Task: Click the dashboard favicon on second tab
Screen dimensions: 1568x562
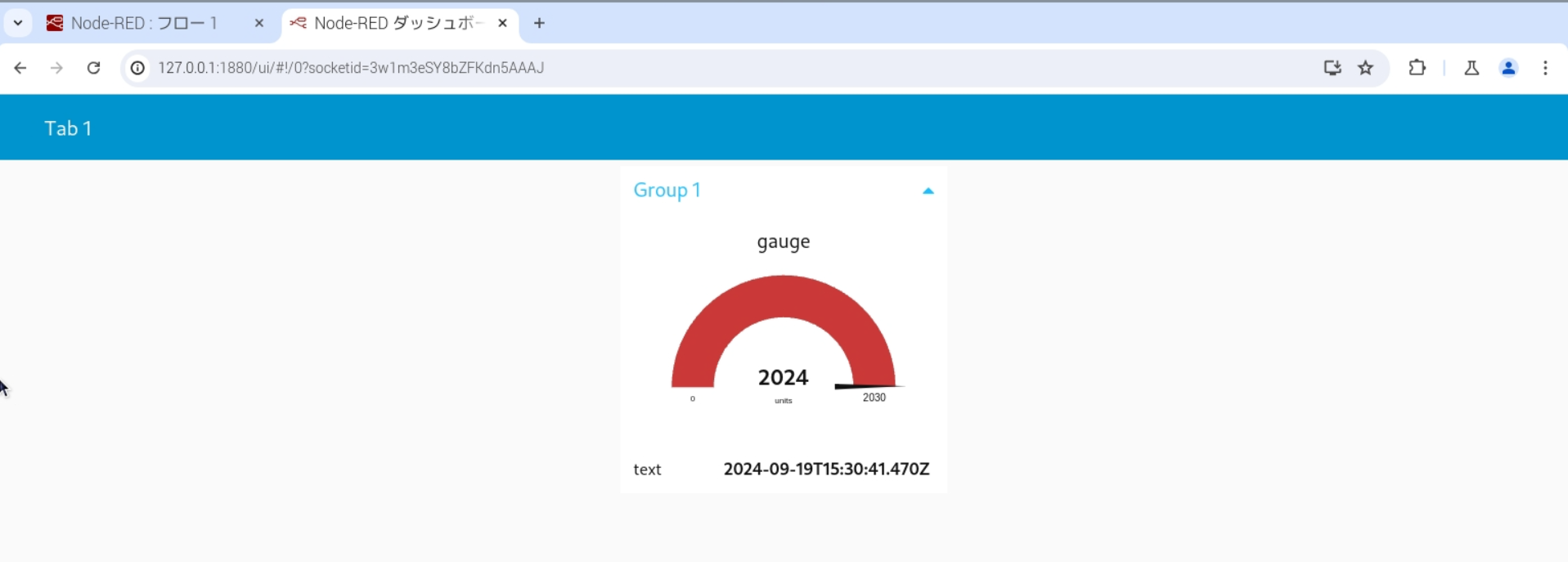Action: click(x=298, y=23)
